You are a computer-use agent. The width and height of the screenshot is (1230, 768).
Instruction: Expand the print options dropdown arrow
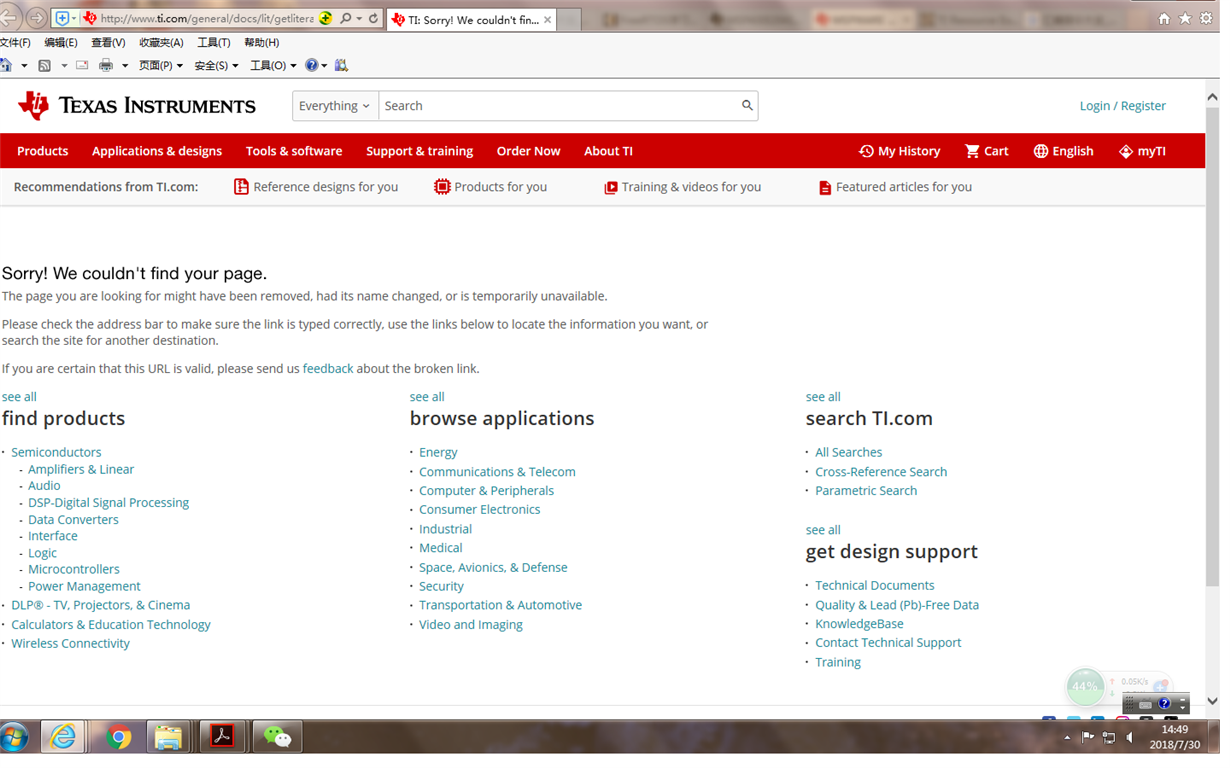125,65
